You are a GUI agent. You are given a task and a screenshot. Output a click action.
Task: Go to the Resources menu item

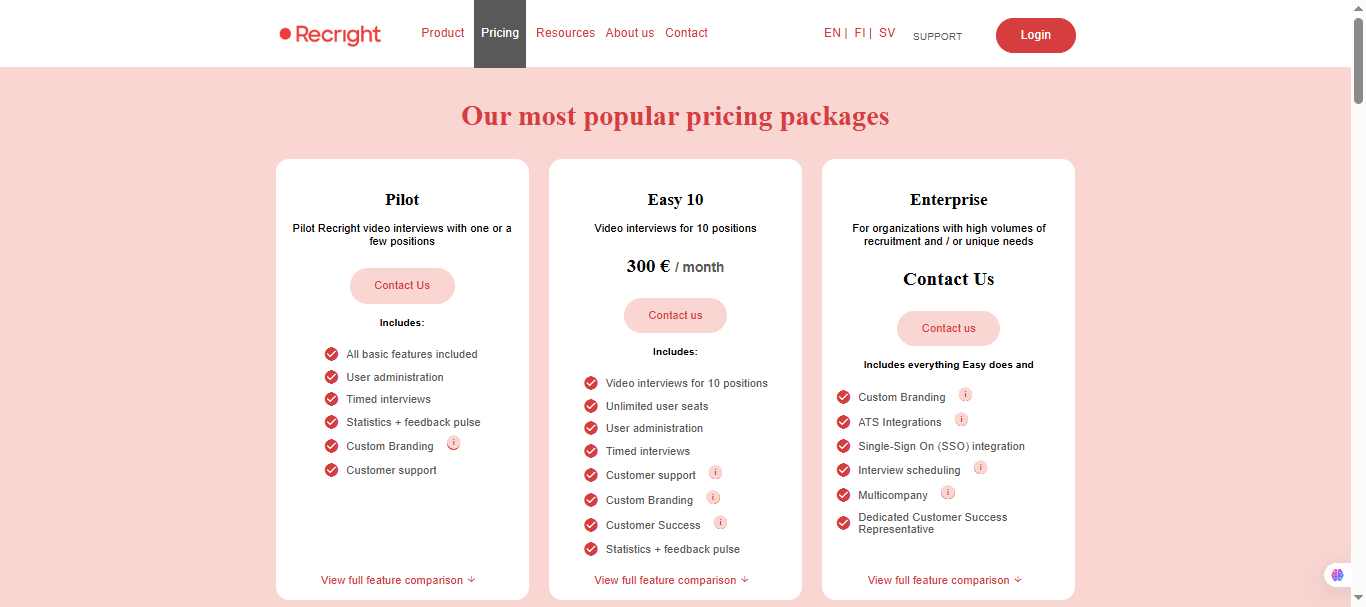coord(565,33)
